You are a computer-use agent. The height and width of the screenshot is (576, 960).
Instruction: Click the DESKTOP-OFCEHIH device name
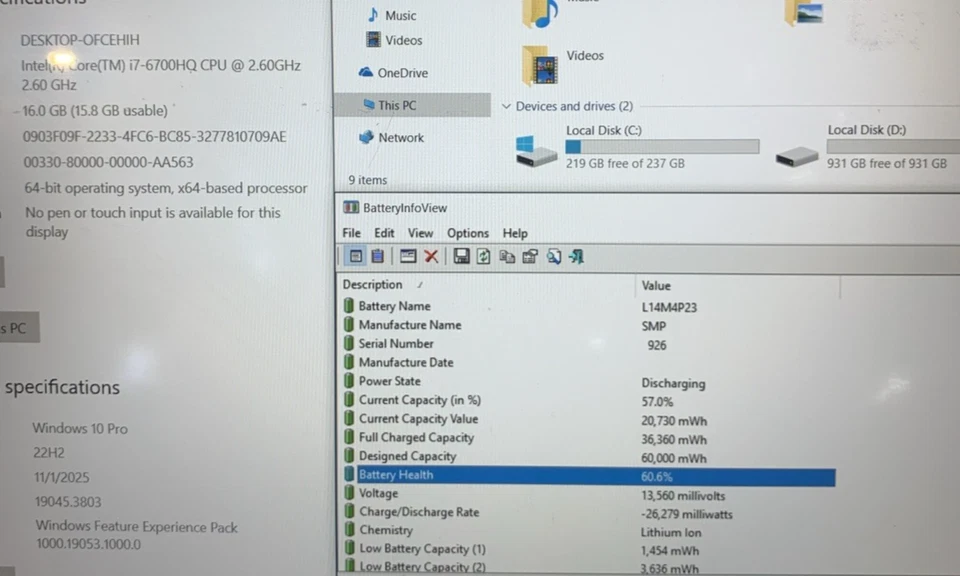coord(80,40)
